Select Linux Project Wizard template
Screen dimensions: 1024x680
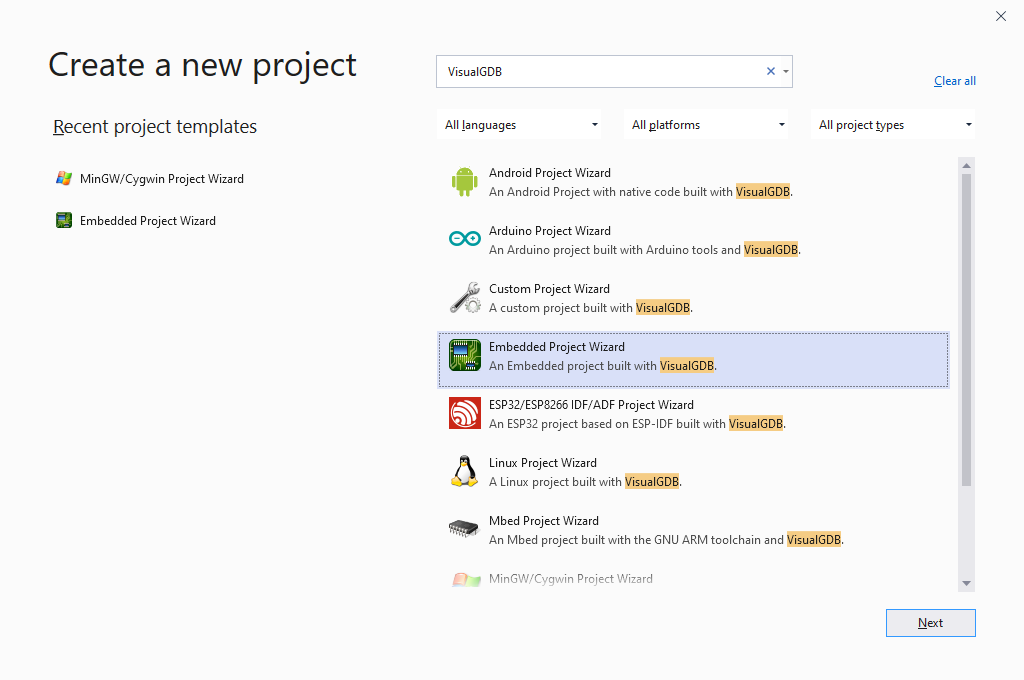coord(693,472)
